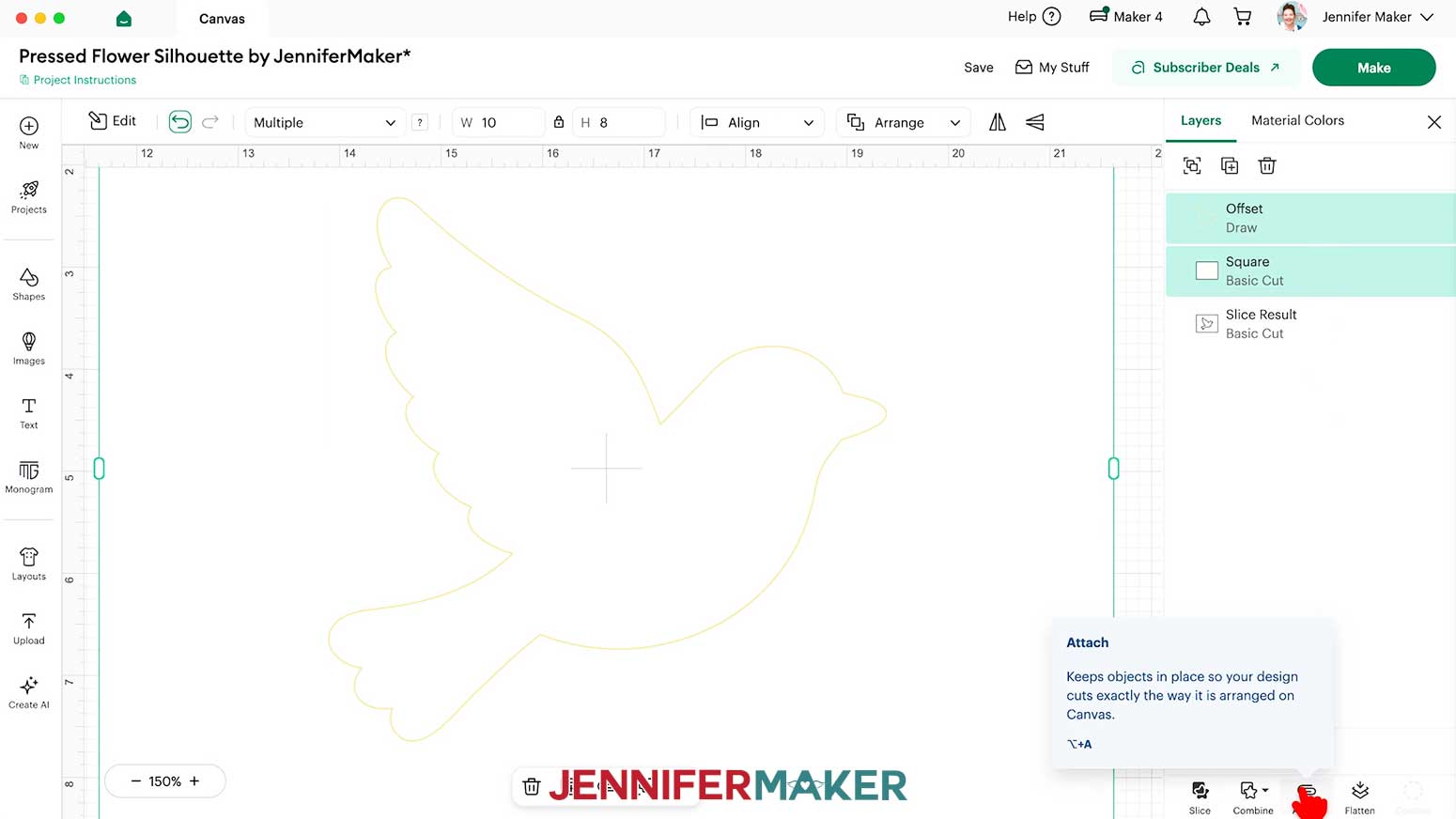Image resolution: width=1456 pixels, height=819 pixels.
Task: Zoom in with the plus button
Action: click(194, 781)
